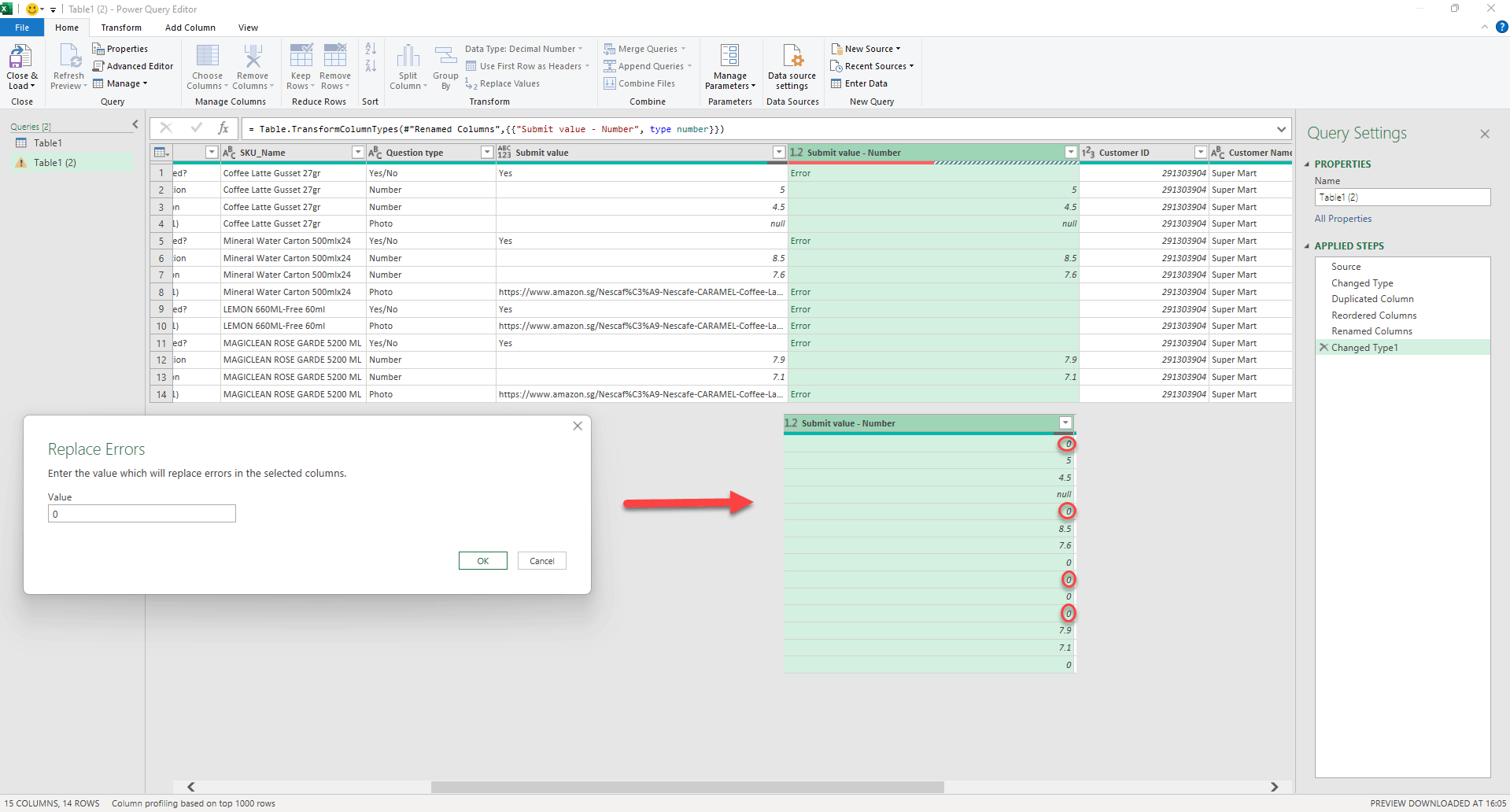
Task: Click OK in Replace Errors dialog
Action: click(x=483, y=561)
